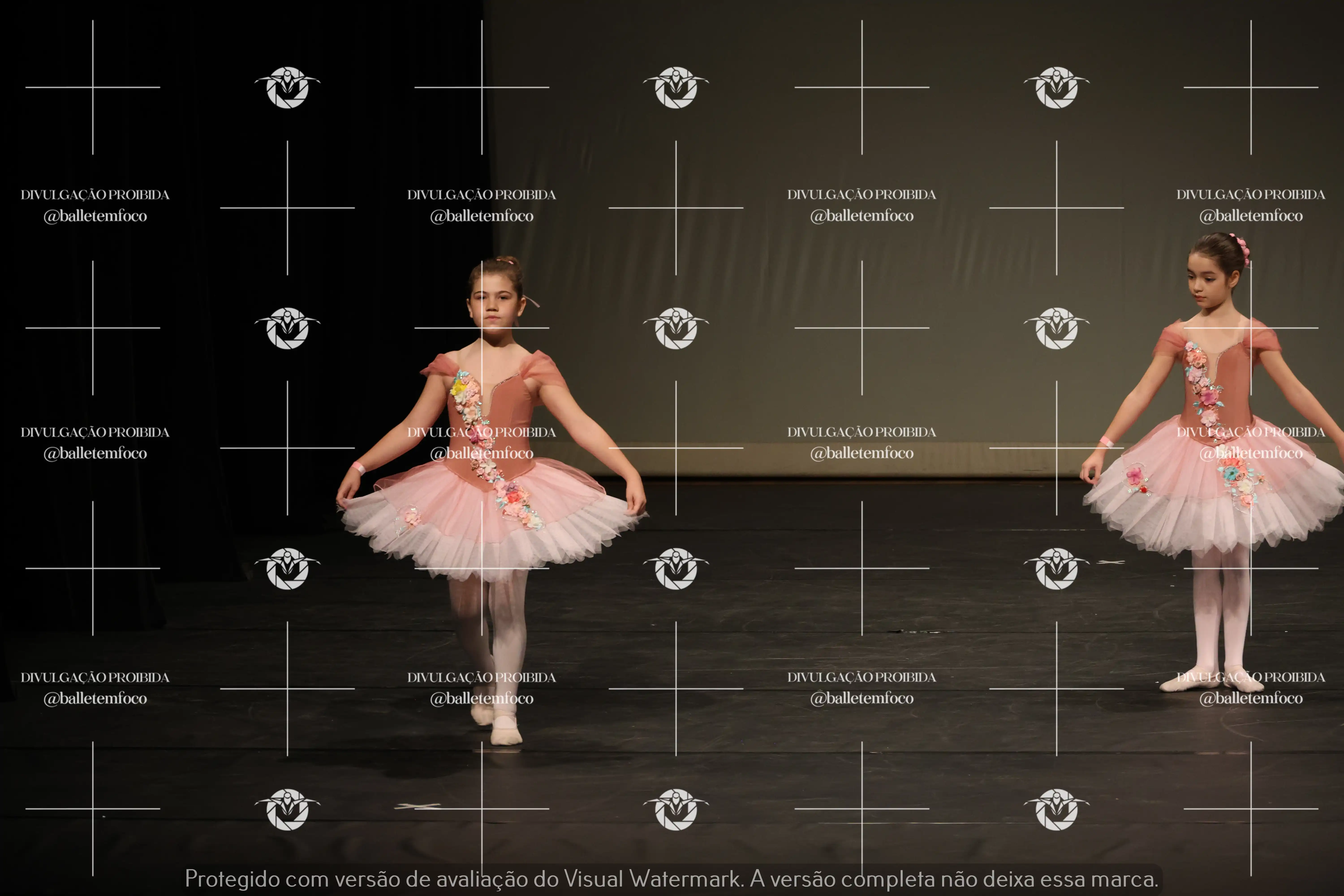Screen dimensions: 1344x896
Task: Click DIVULGAÇÃO PROIBIDA text over right dancer's slippers
Action: 1250,677
